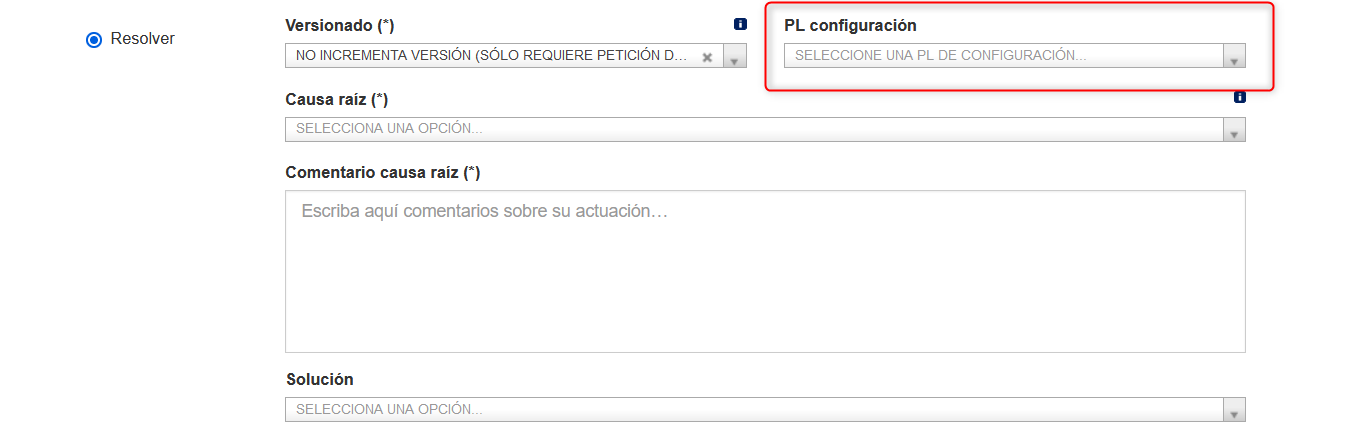Click the Versionado (*) label
Image resolution: width=1368 pixels, height=447 pixels.
point(340,25)
